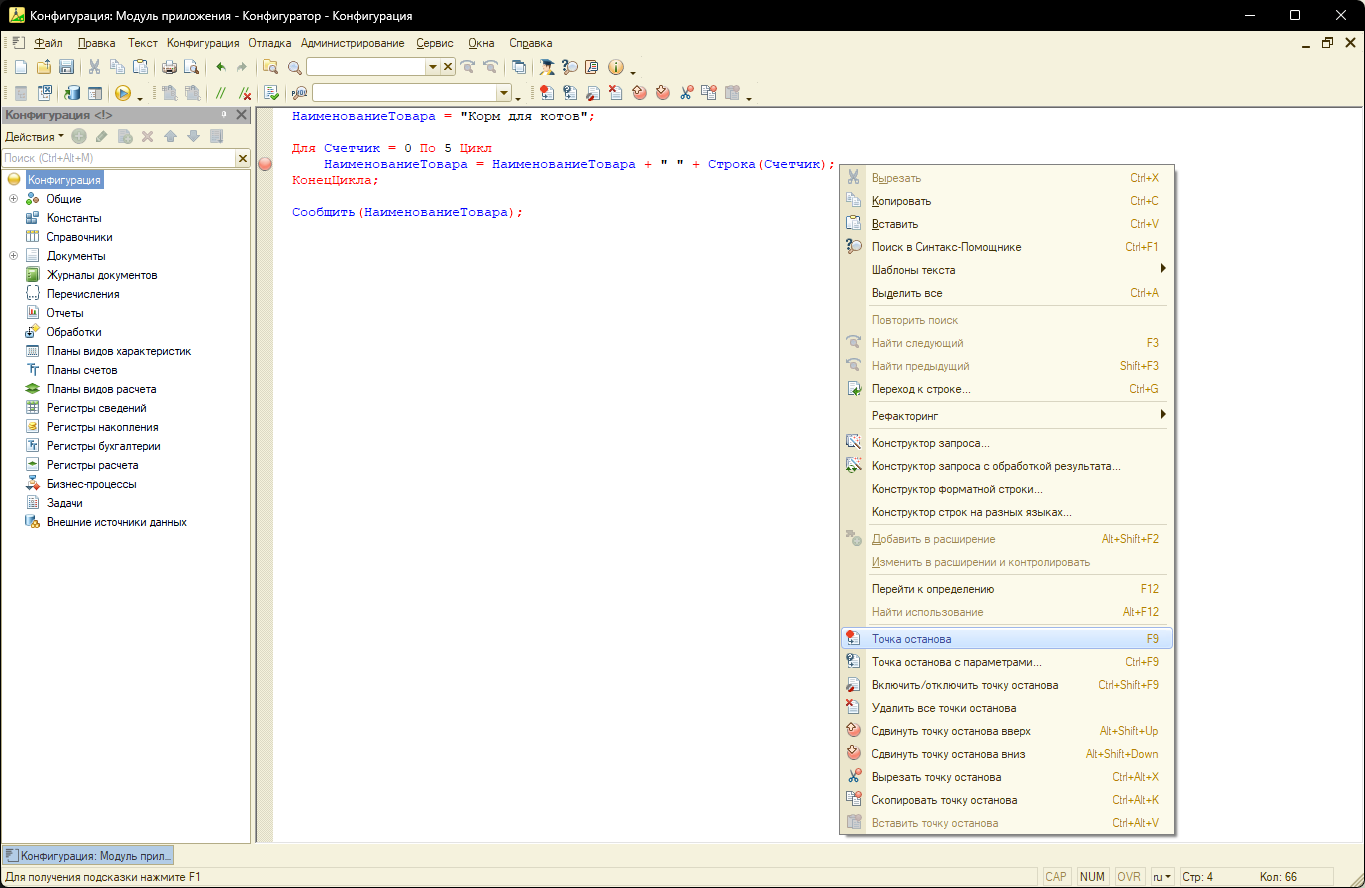Open the Отладка menu
The height and width of the screenshot is (888, 1365).
(x=269, y=43)
